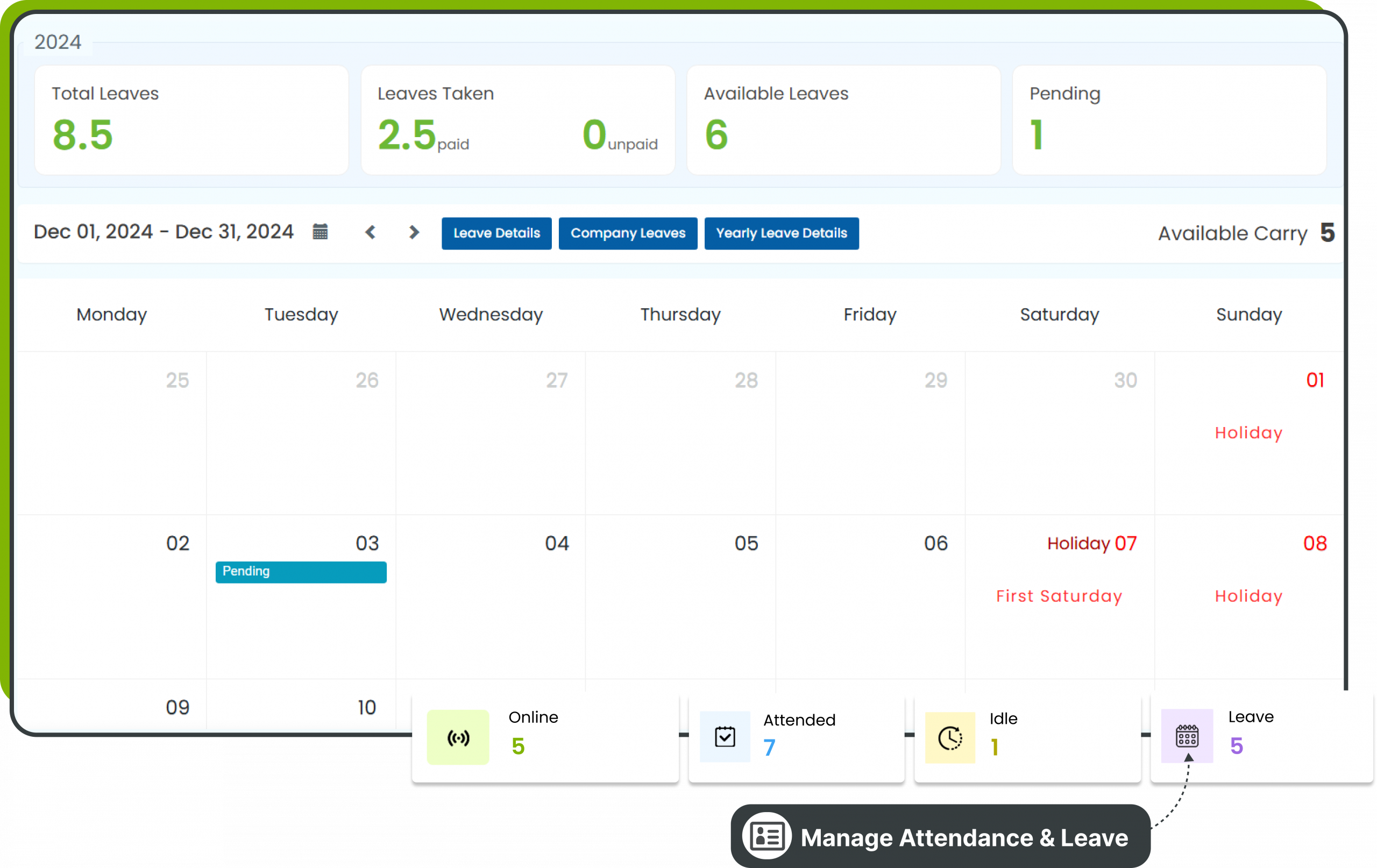This screenshot has width=1377, height=868.
Task: Select the Thursday column header
Action: coord(680,315)
